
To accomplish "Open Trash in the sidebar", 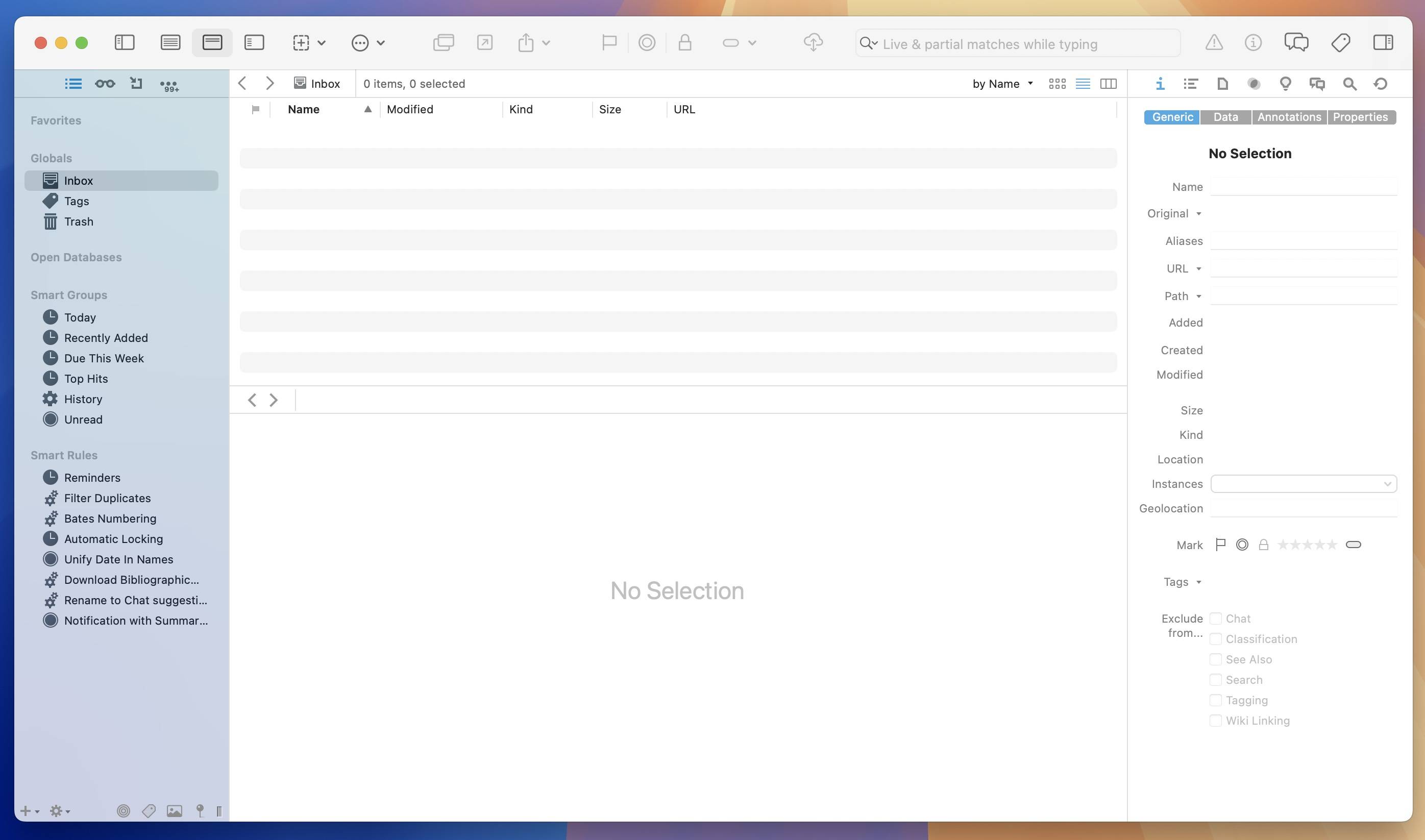I will tap(79, 221).
